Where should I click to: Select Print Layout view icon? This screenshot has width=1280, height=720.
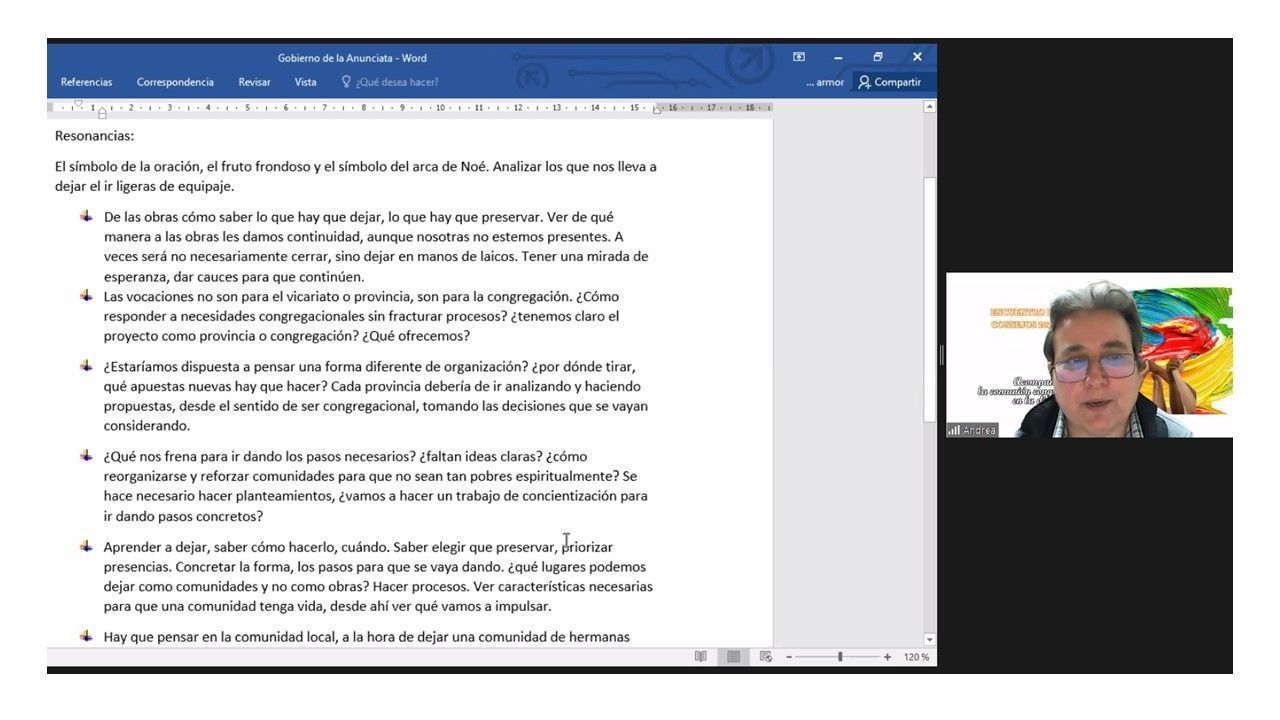733,657
